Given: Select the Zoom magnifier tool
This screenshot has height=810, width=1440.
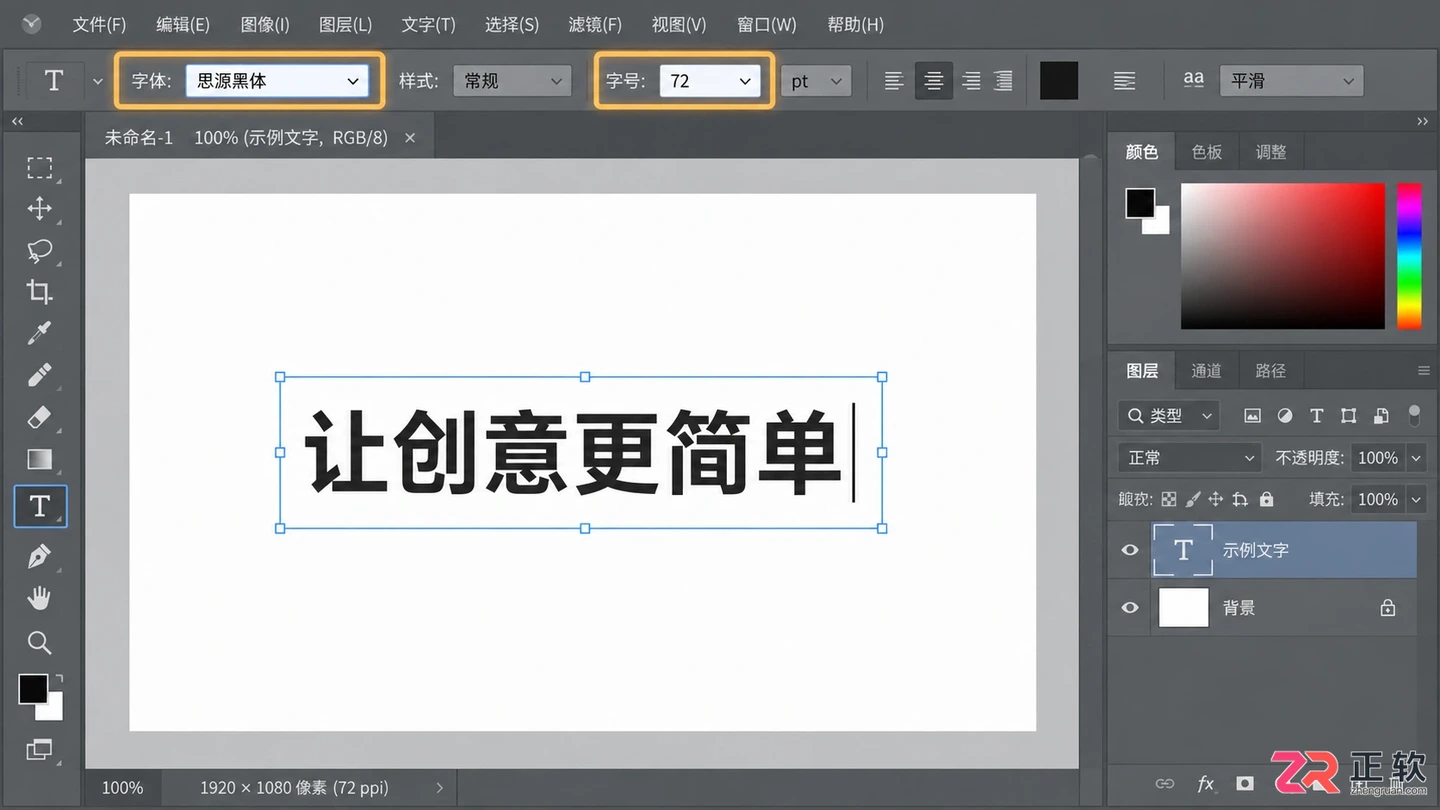Looking at the screenshot, I should coord(39,642).
